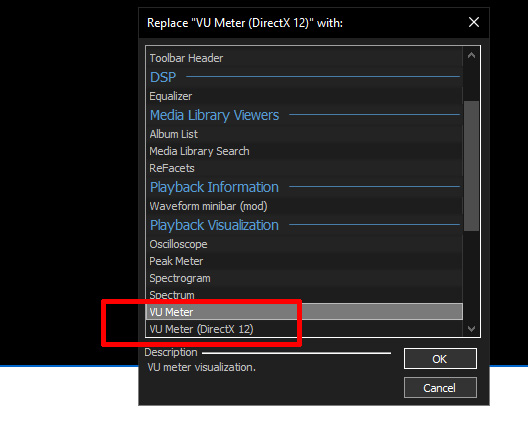Screen dimensions: 528x423
Task: Choose Waveform minibar (mod)
Action: (x=304, y=206)
